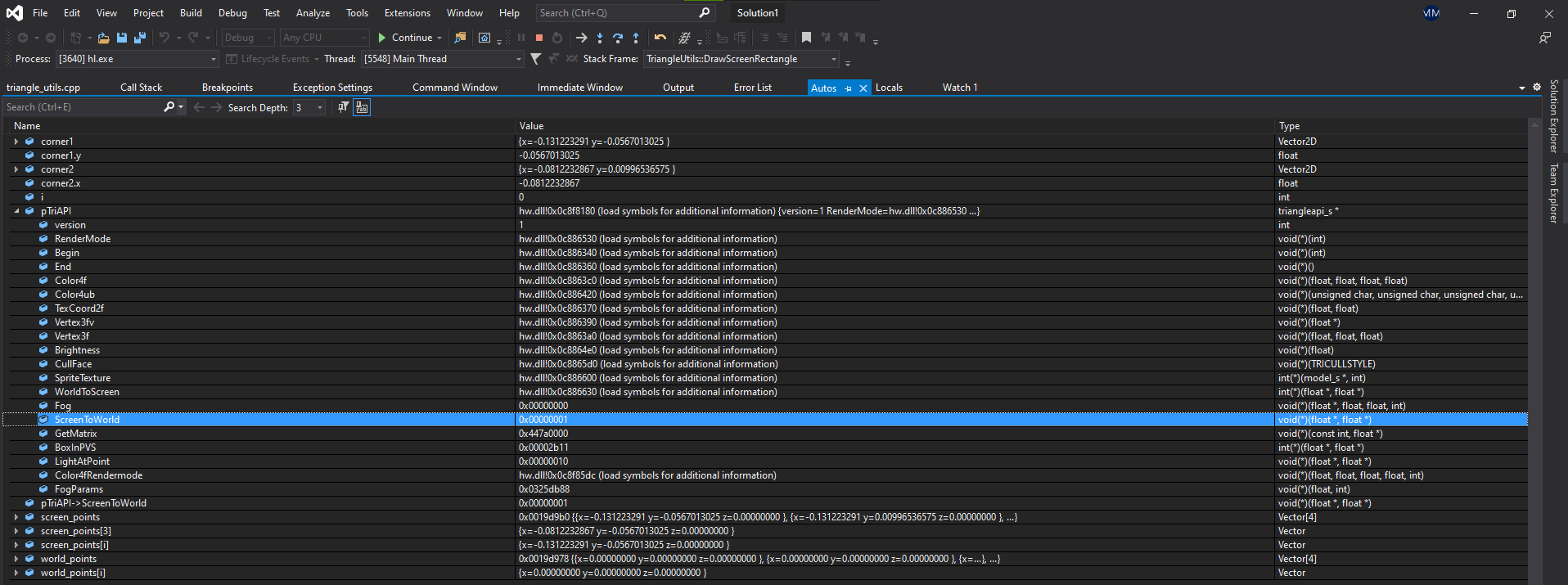Open the window options gear icon
Screen dimensions: 1568x585
click(x=1537, y=87)
